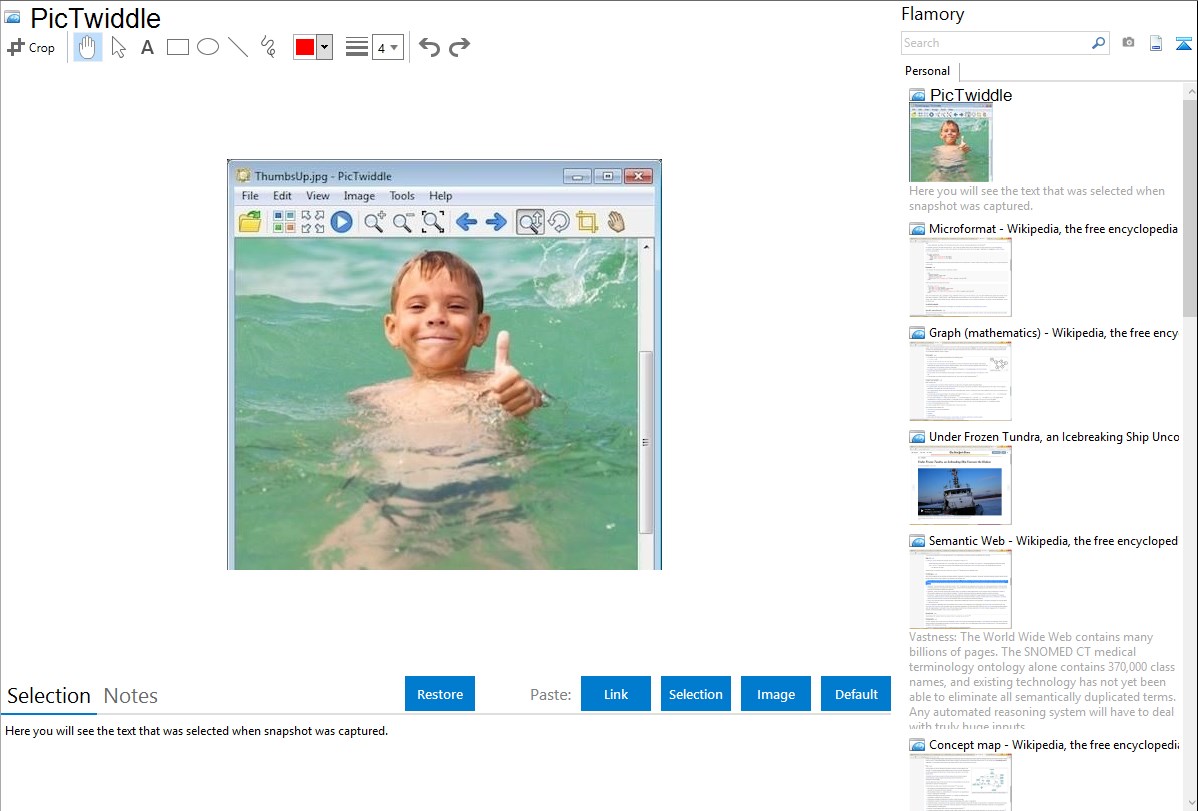Select the text annotation tool
The image size is (1198, 811).
pos(147,47)
